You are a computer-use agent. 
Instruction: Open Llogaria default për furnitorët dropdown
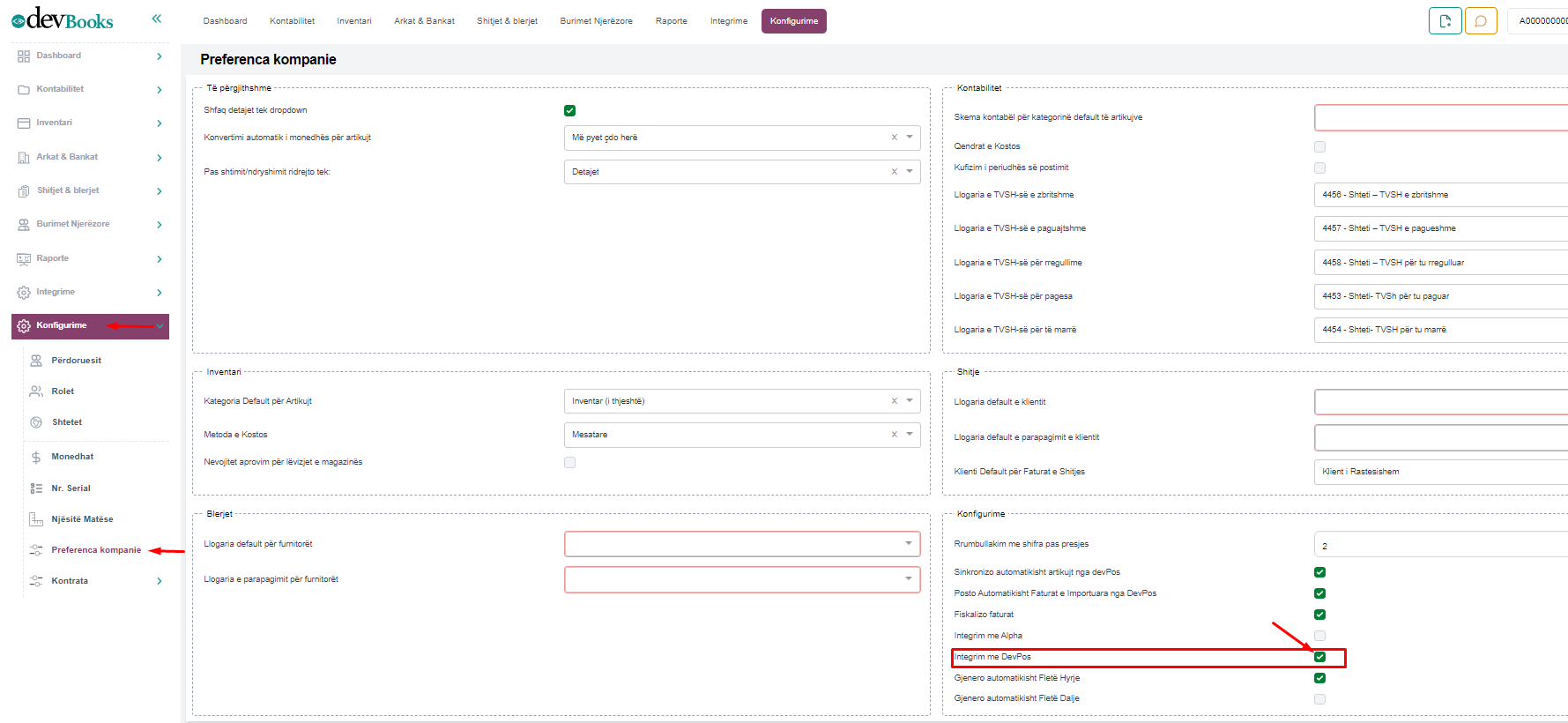point(908,544)
